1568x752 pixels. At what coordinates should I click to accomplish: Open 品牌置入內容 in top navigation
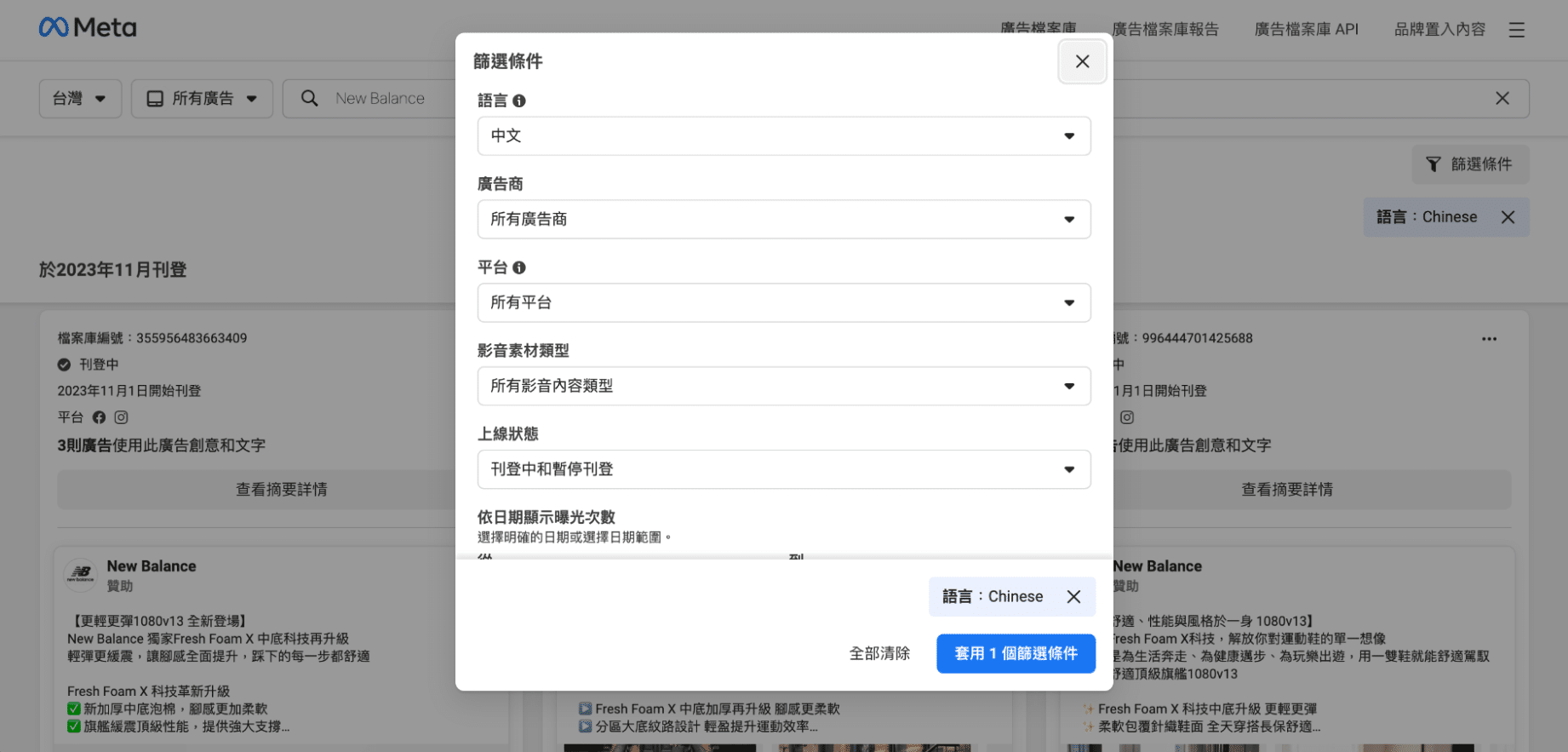point(1439,30)
